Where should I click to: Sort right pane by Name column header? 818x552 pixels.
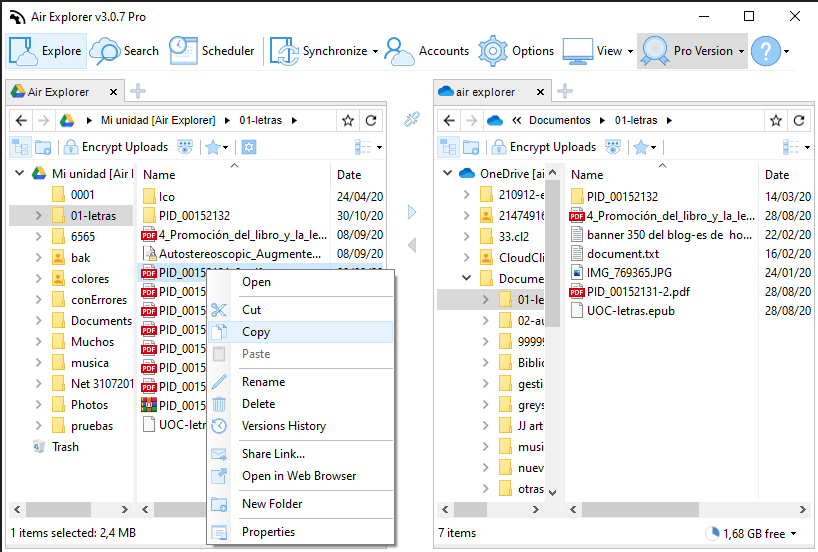661,175
